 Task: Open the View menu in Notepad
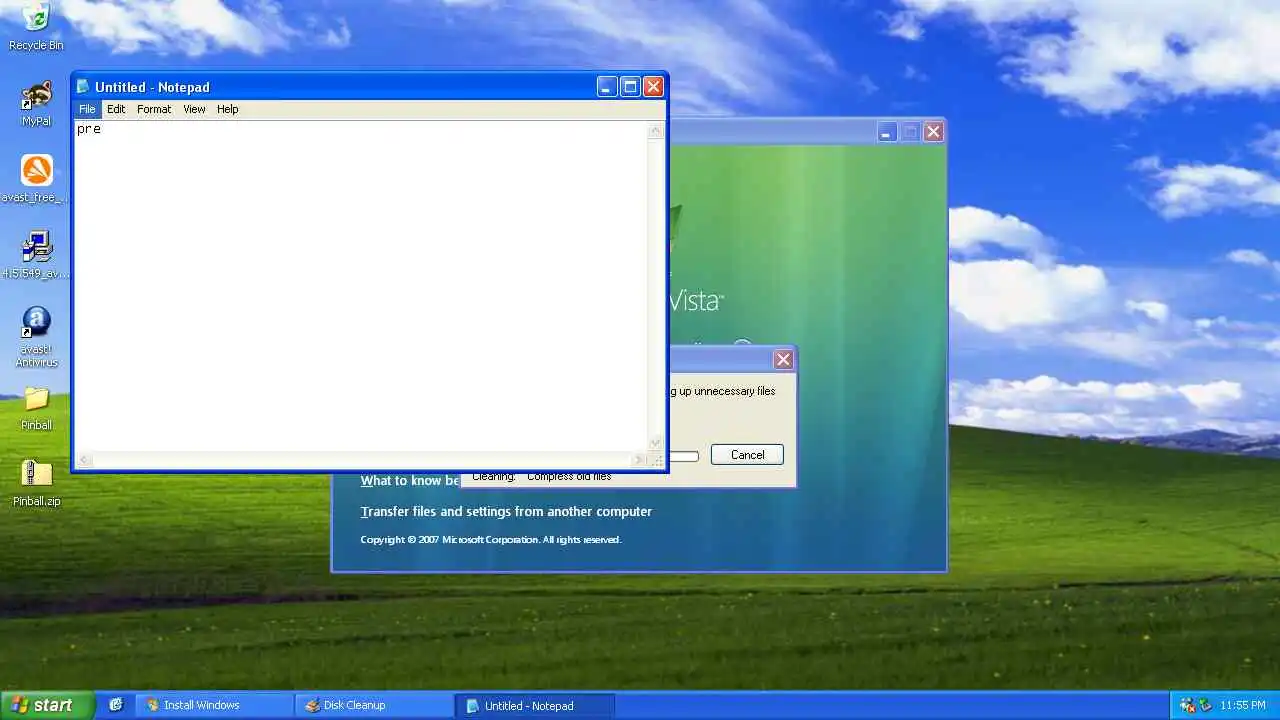(194, 109)
